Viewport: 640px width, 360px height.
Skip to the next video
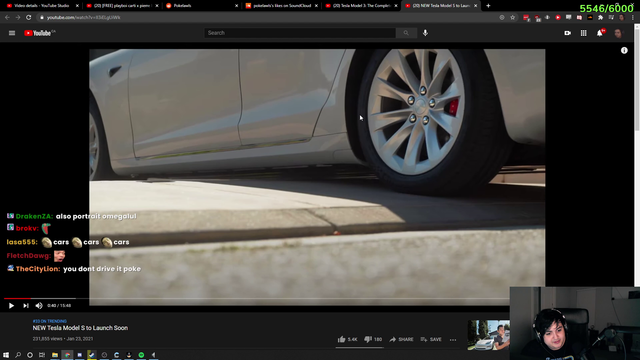pos(26,305)
